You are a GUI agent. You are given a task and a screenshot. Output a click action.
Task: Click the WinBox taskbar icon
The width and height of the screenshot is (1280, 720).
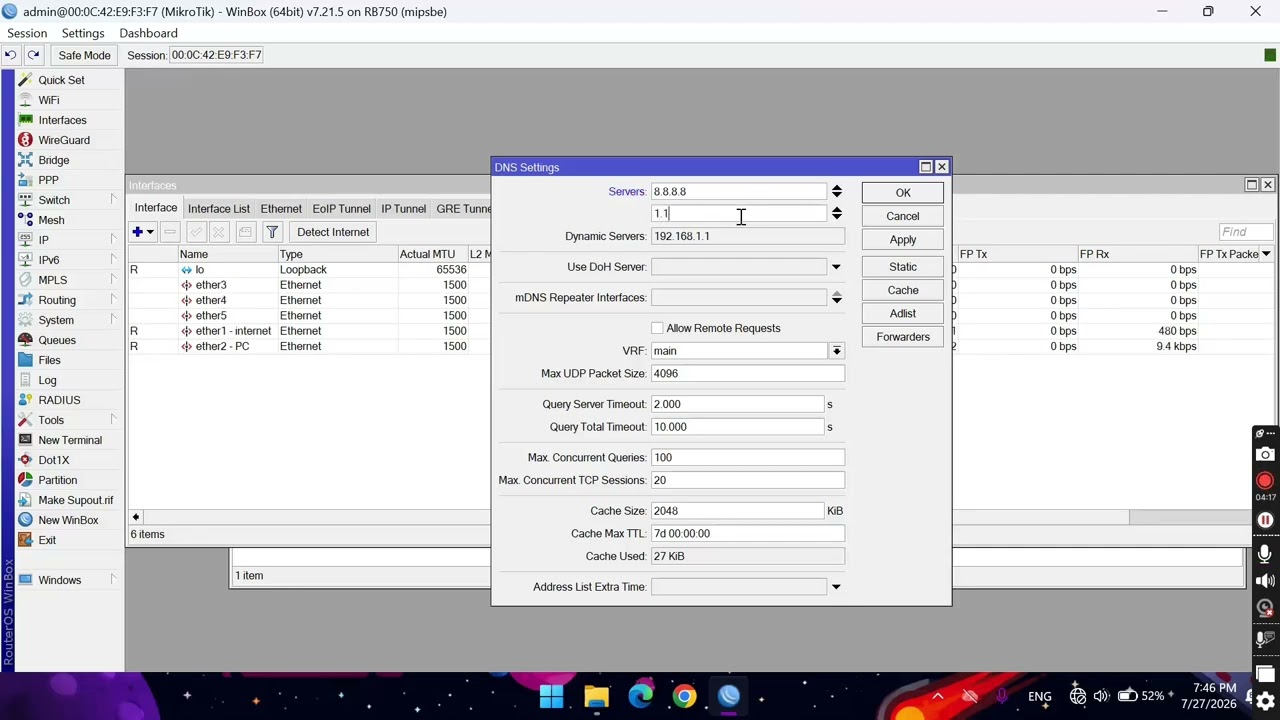728,696
